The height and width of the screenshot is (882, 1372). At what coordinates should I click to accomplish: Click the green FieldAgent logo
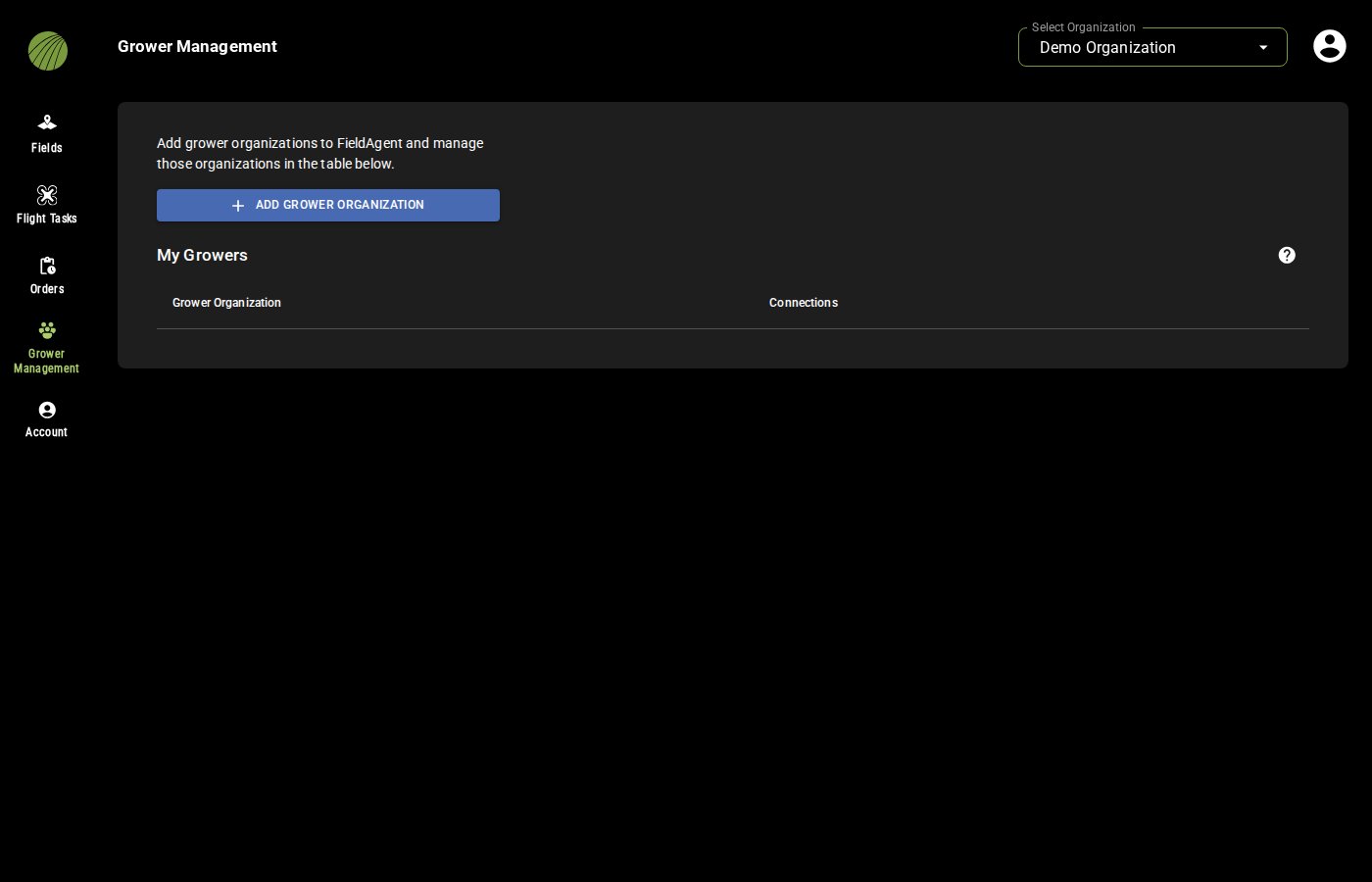[47, 51]
